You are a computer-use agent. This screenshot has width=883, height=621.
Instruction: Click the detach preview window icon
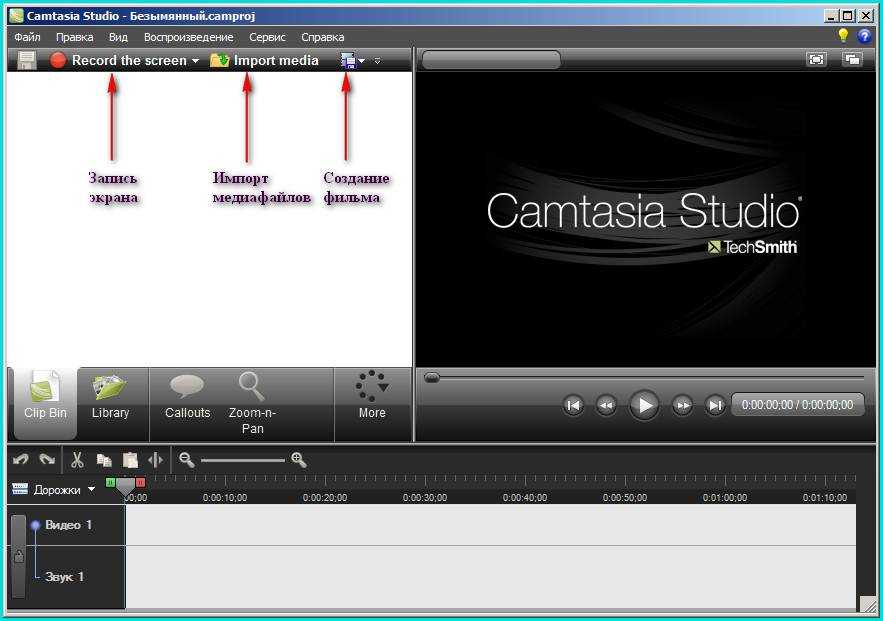[853, 59]
